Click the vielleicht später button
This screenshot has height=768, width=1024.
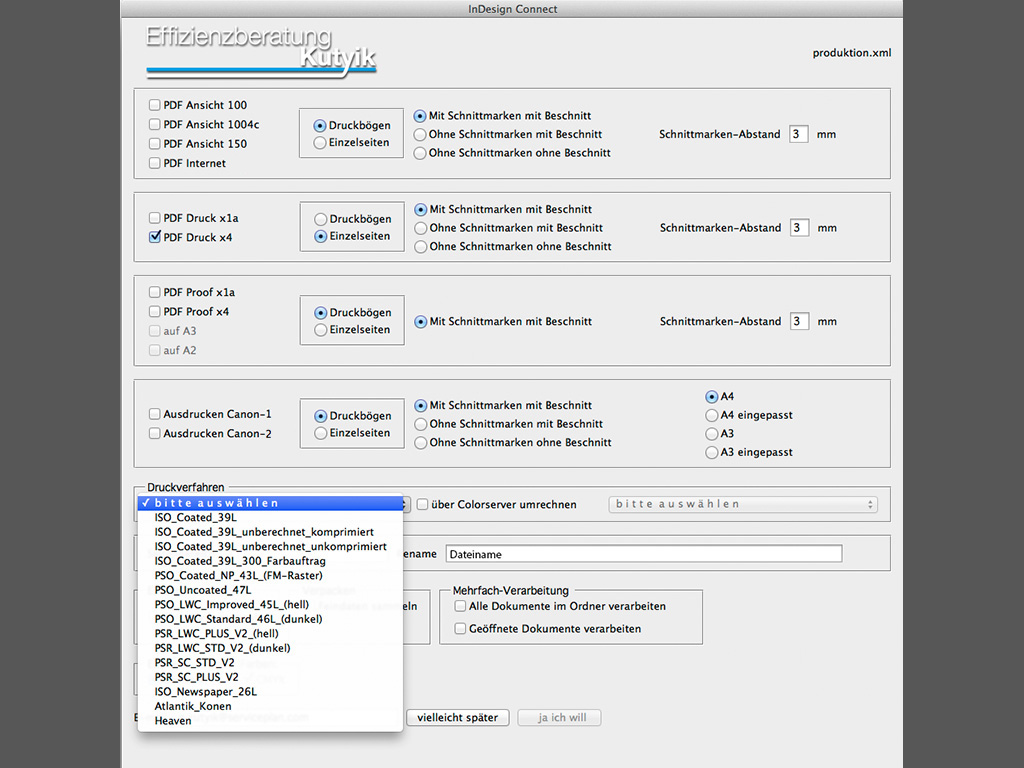pos(458,718)
